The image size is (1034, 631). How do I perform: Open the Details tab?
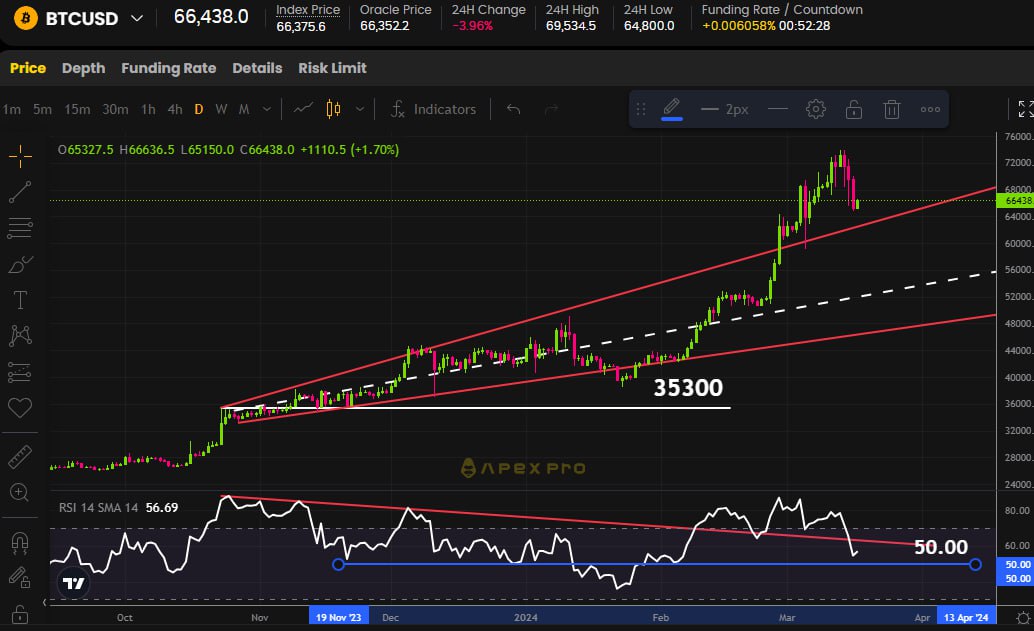click(257, 68)
